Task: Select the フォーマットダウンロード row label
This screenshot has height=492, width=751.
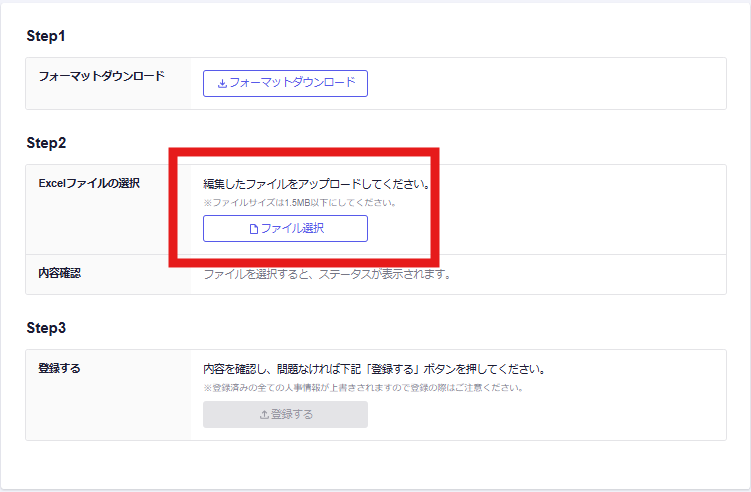Action: (x=101, y=76)
